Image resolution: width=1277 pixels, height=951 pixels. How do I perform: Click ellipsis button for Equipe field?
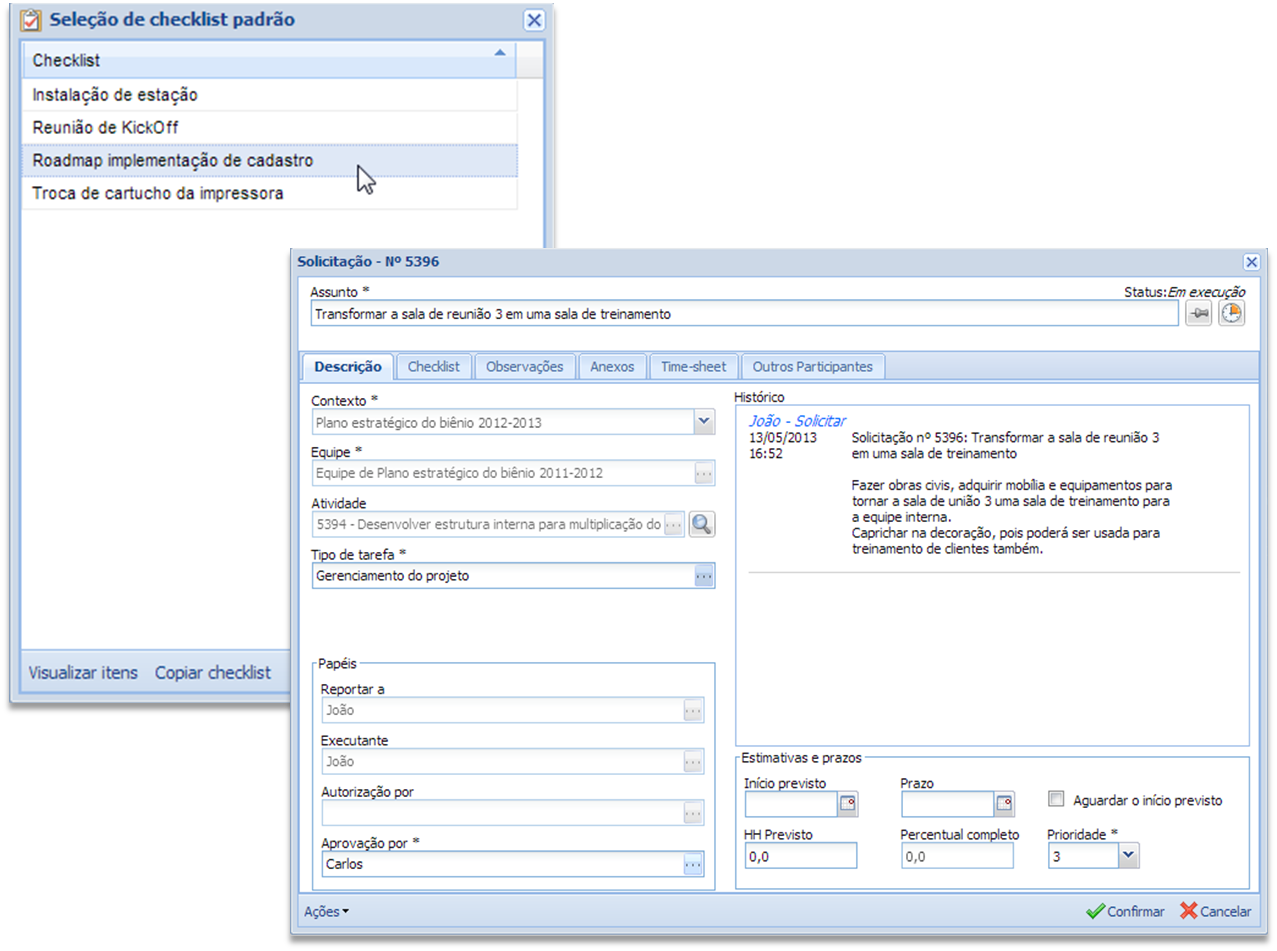coord(704,473)
